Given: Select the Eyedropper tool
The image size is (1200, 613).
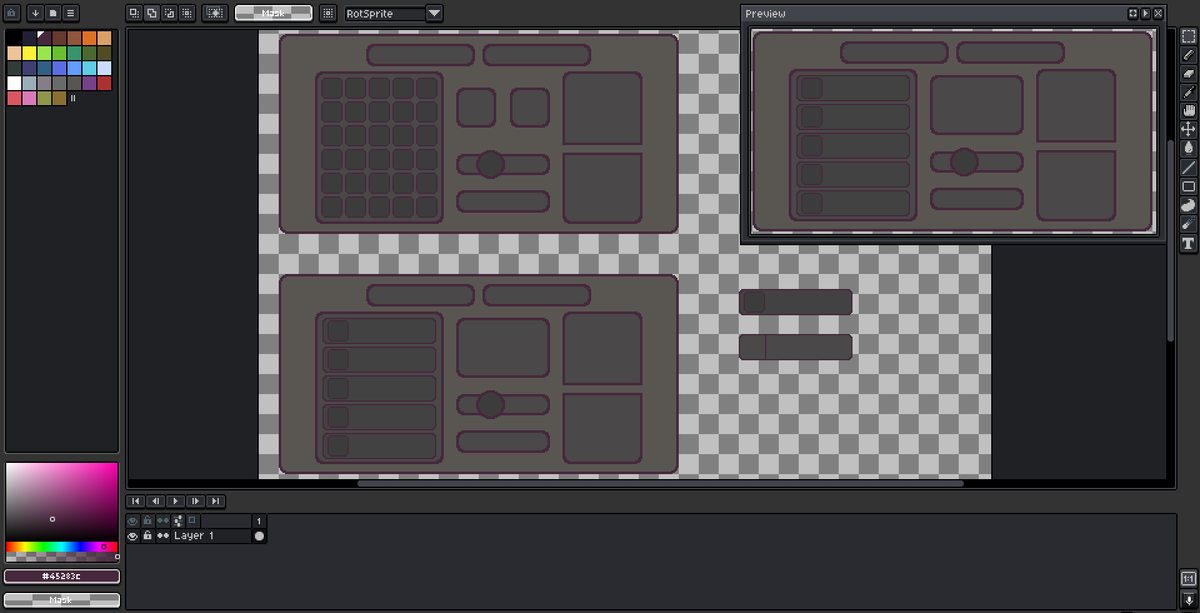Looking at the screenshot, I should coord(1188,93).
